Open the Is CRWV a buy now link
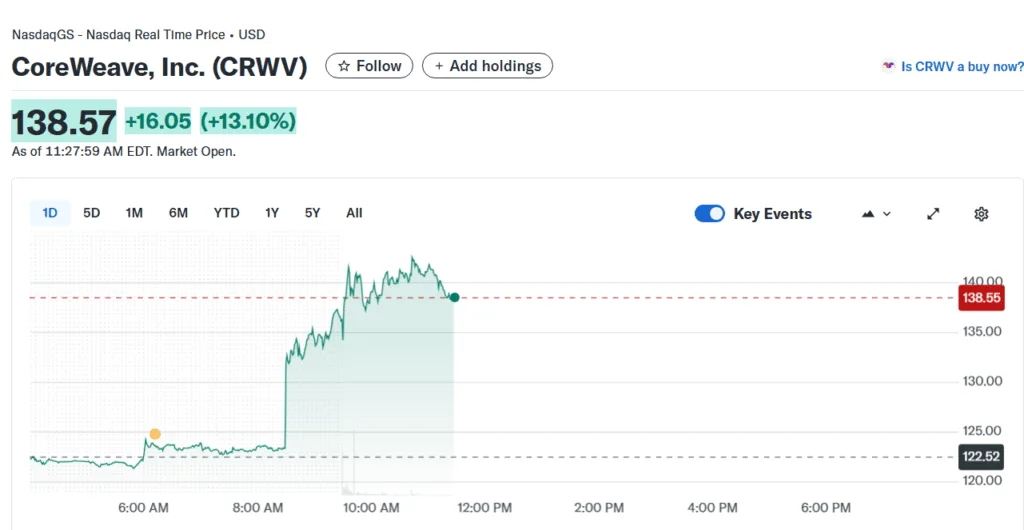 click(x=962, y=67)
